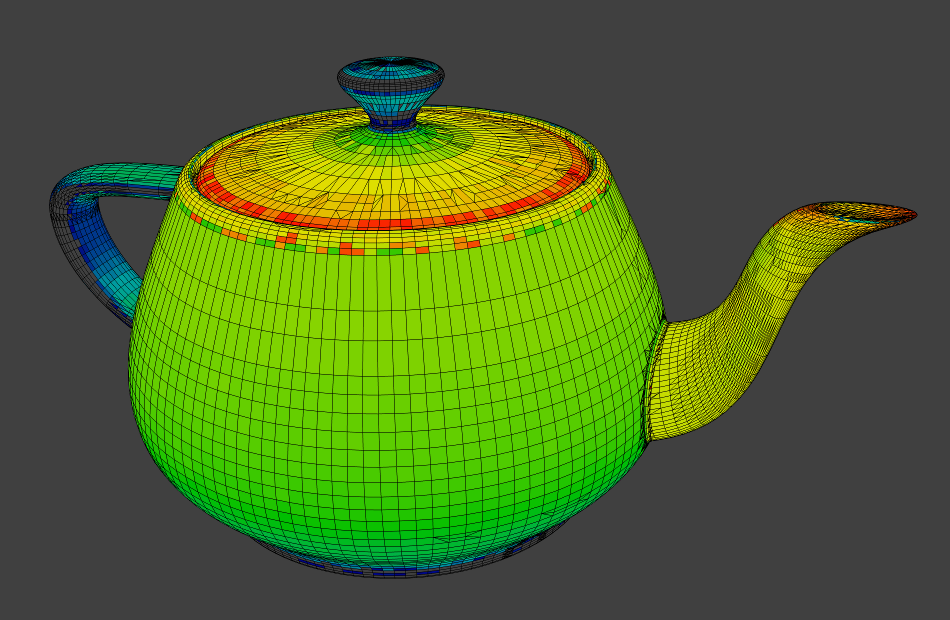Click where the handle meets the body

point(180,180)
